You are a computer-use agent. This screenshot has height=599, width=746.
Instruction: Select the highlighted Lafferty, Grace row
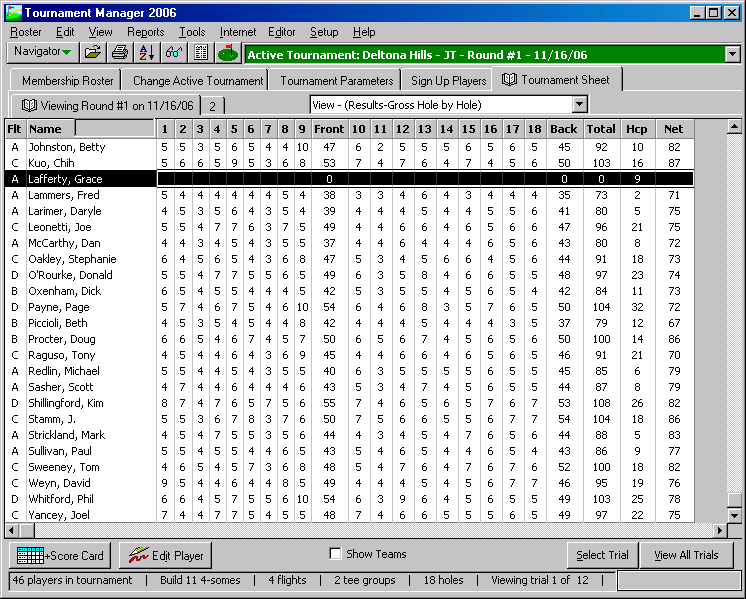point(349,179)
